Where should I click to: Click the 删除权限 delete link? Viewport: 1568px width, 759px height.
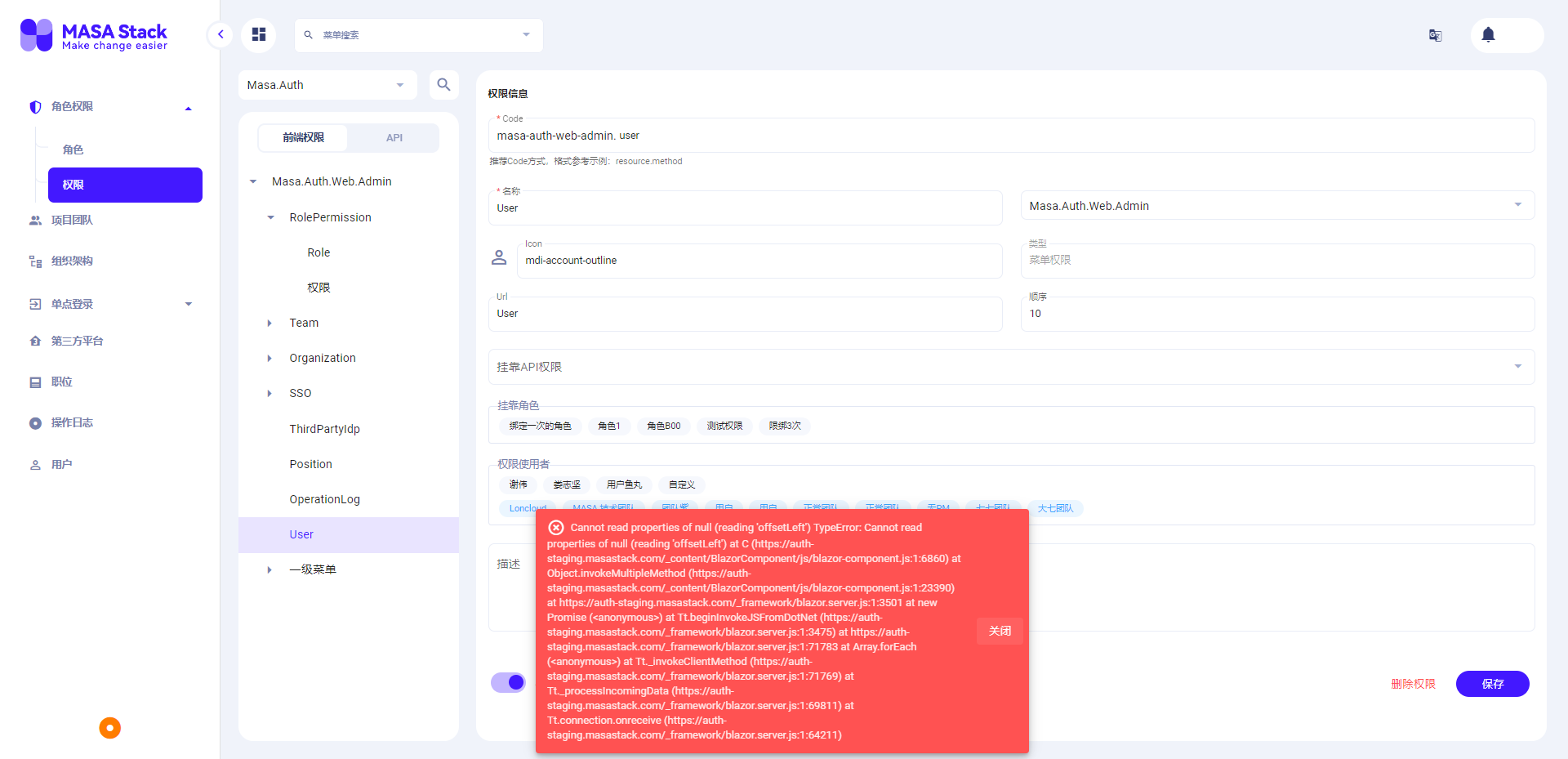pos(1413,684)
